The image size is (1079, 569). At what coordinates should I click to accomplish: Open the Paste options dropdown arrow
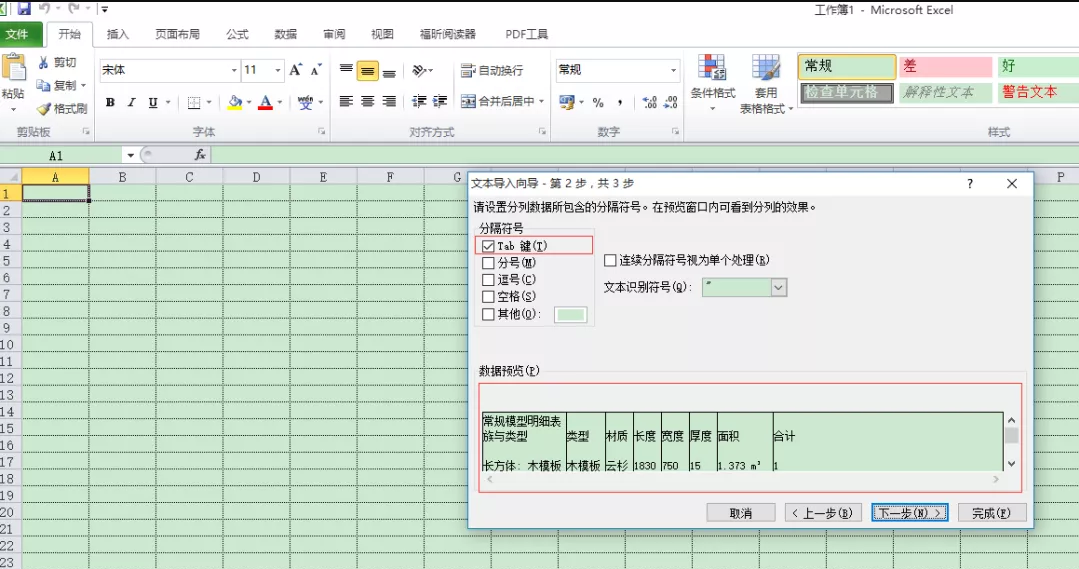[x=13, y=109]
